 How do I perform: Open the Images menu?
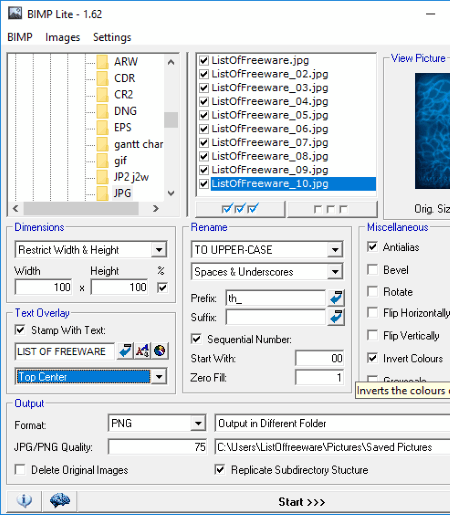[63, 37]
